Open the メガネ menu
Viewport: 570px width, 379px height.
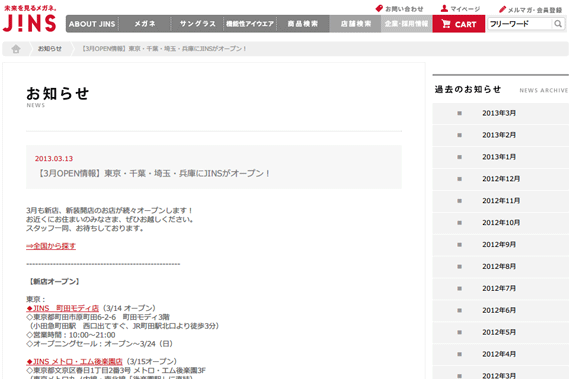click(145, 24)
